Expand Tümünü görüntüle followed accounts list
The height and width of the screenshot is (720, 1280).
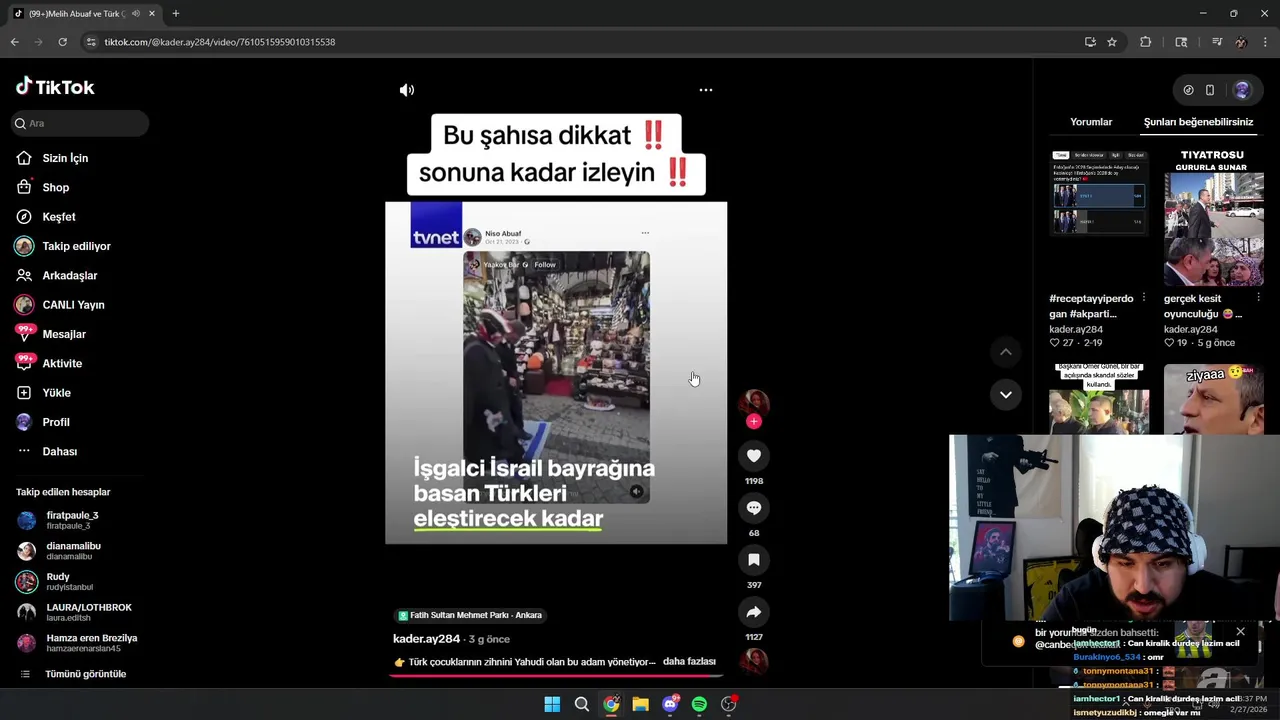coord(85,674)
